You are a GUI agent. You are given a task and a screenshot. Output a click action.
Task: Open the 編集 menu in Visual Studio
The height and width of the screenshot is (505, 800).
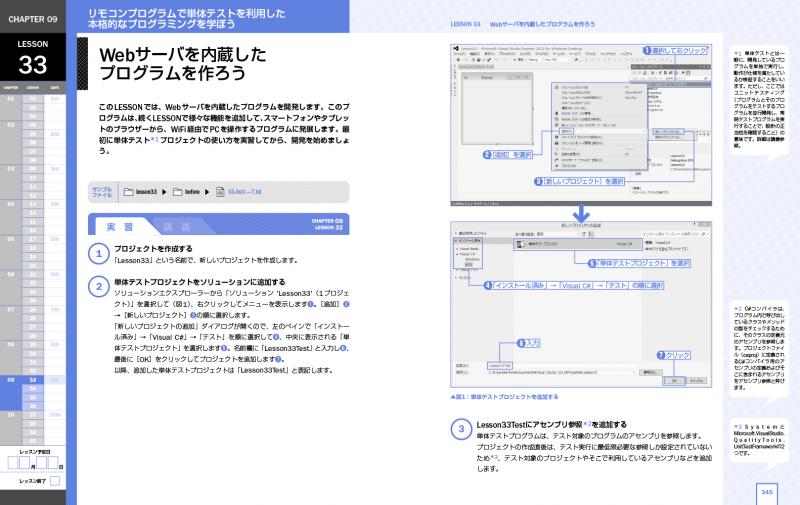[474, 54]
